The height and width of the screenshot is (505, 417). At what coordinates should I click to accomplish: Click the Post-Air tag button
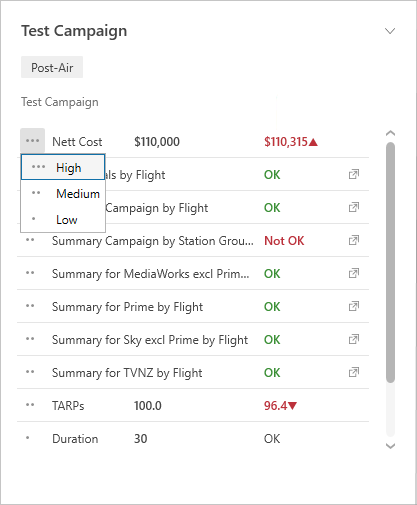click(x=52, y=67)
